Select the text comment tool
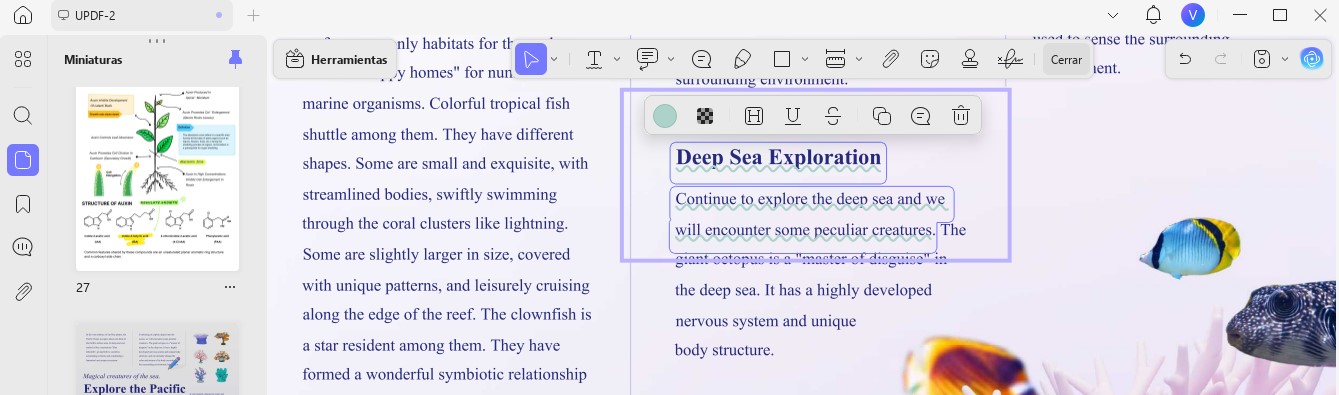The height and width of the screenshot is (395, 1339). (x=647, y=58)
